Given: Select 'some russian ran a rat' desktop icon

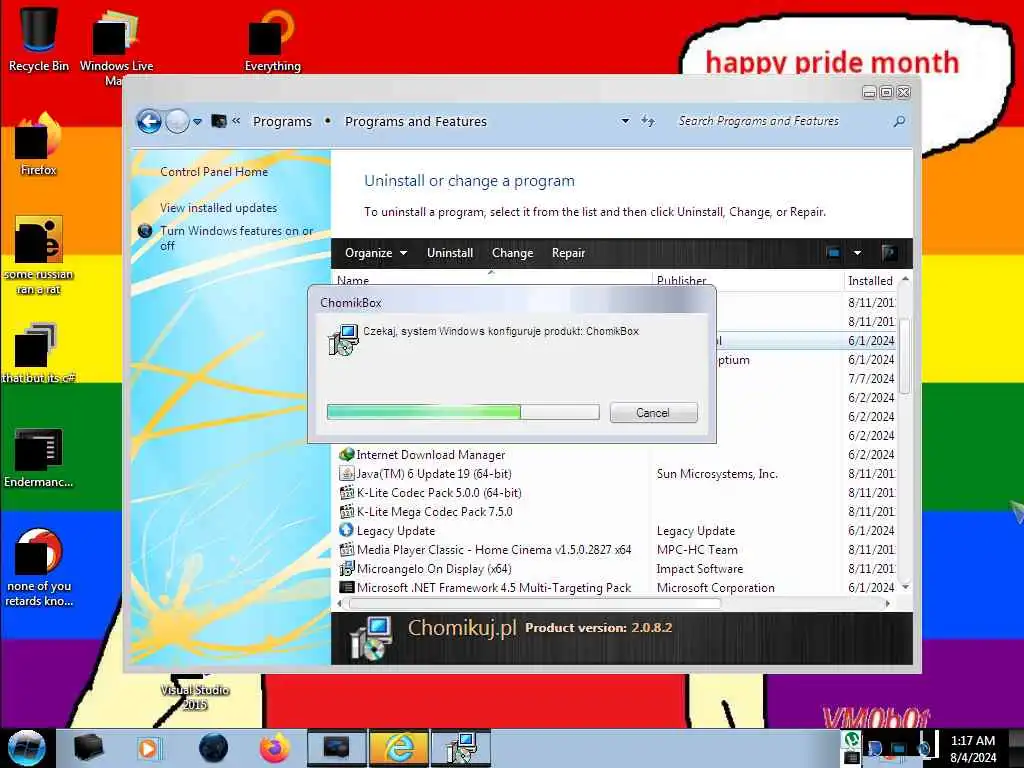Looking at the screenshot, I should pyautogui.click(x=39, y=255).
